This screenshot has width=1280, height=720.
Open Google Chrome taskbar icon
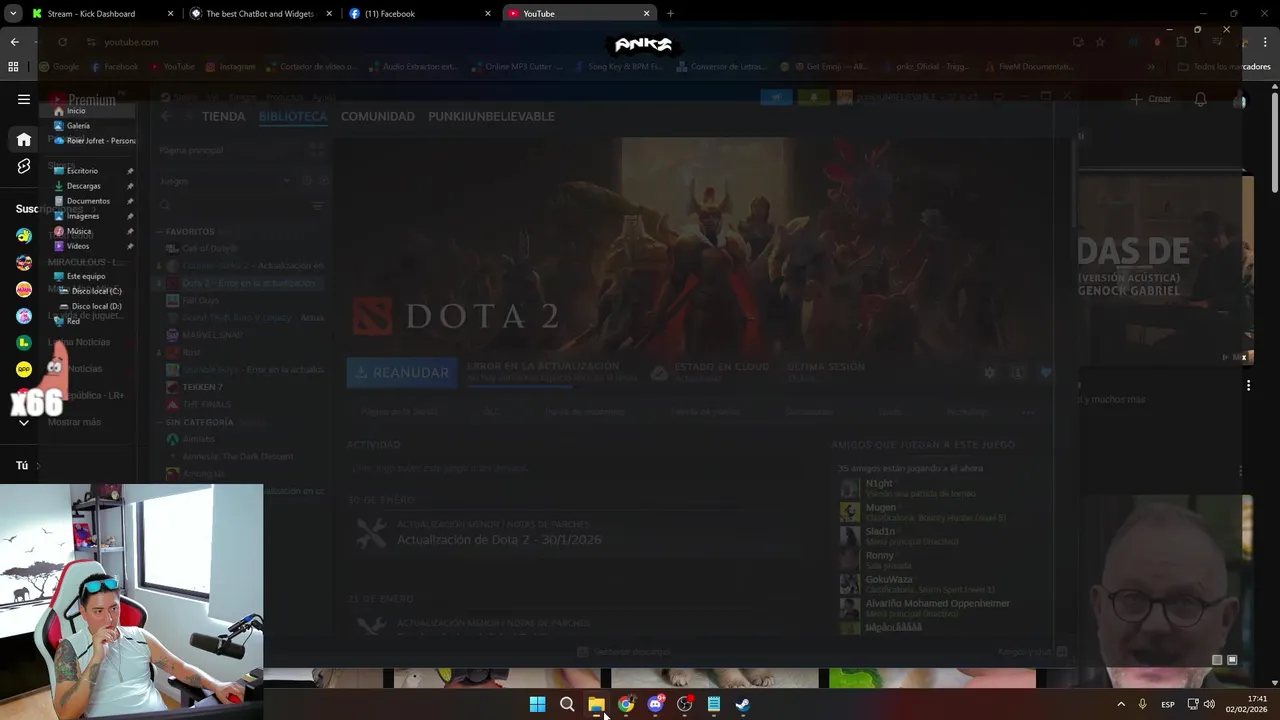[626, 704]
